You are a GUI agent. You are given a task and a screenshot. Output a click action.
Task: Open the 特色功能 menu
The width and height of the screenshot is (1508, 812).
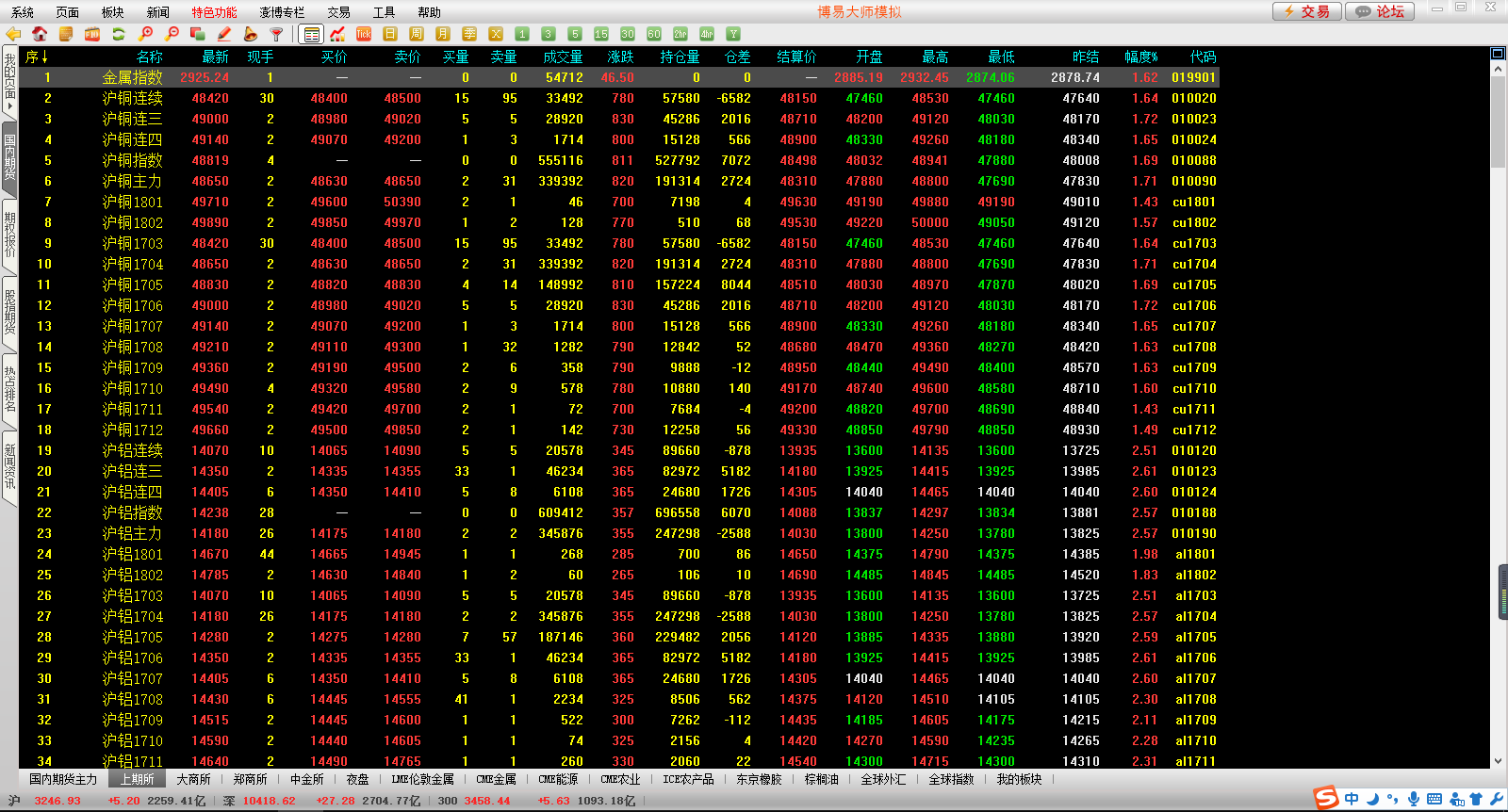coord(214,12)
